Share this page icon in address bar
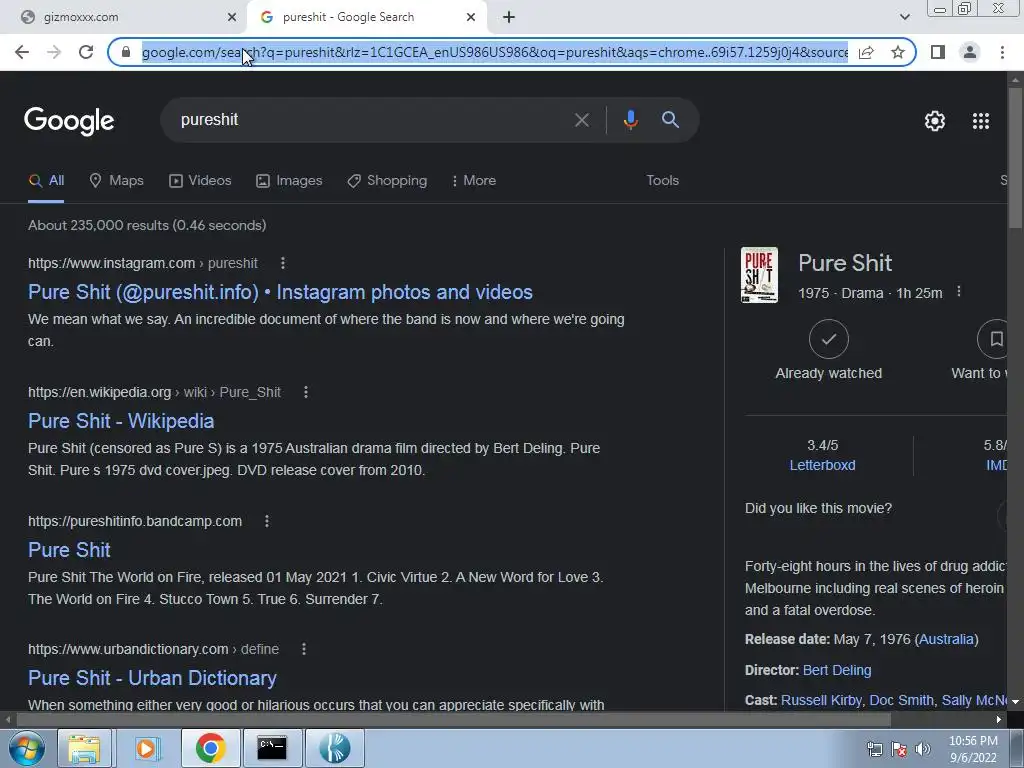 click(866, 52)
